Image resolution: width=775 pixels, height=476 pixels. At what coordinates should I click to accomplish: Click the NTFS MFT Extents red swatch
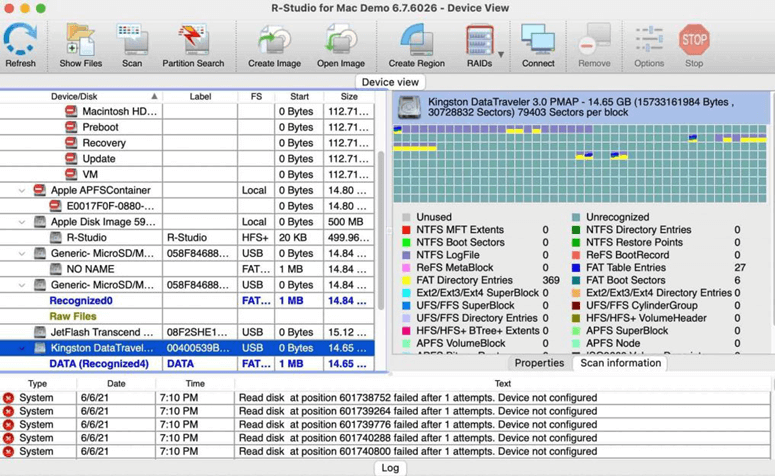406,230
